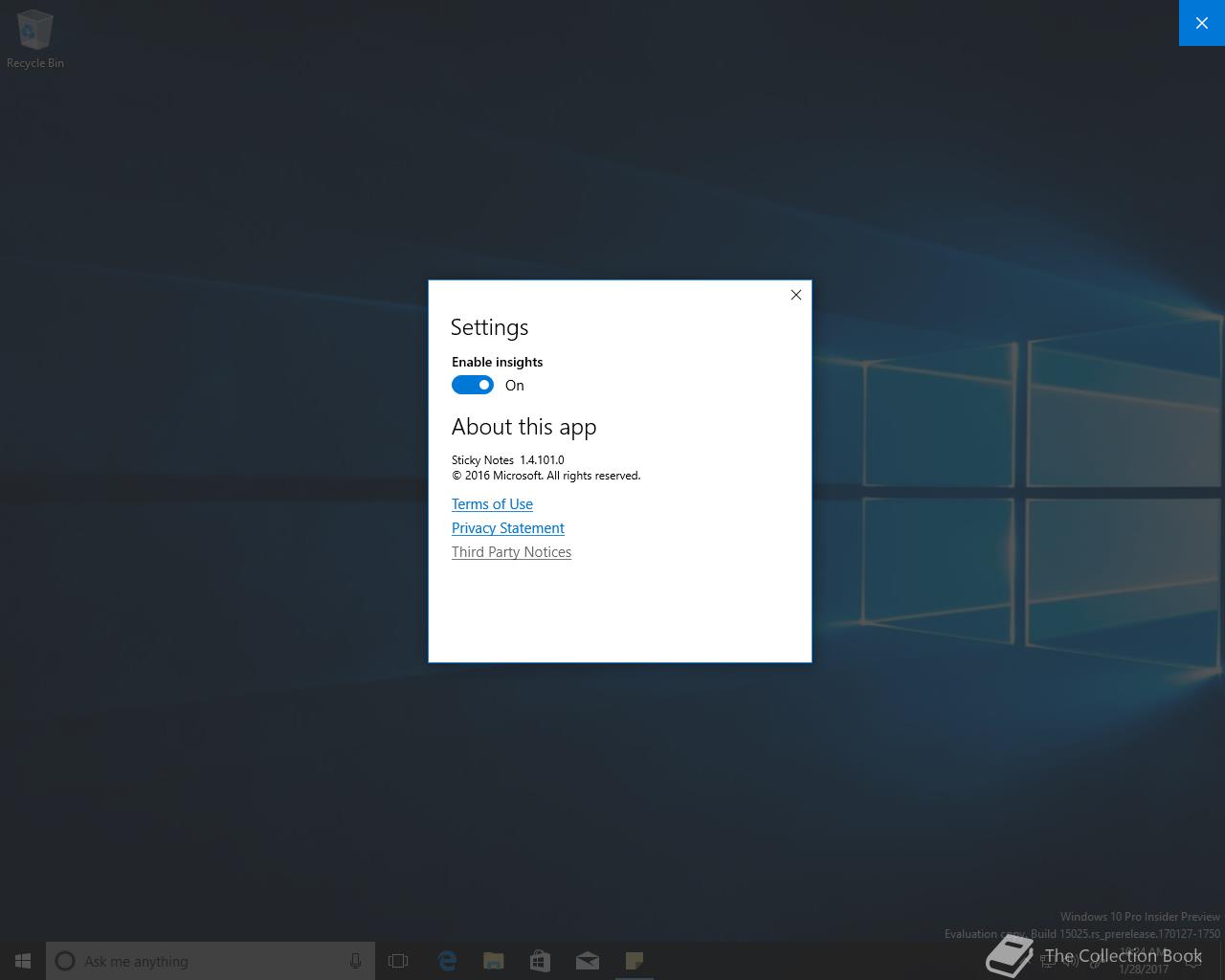Click the Cortana circle icon
This screenshot has height=980, width=1225.
pos(65,961)
